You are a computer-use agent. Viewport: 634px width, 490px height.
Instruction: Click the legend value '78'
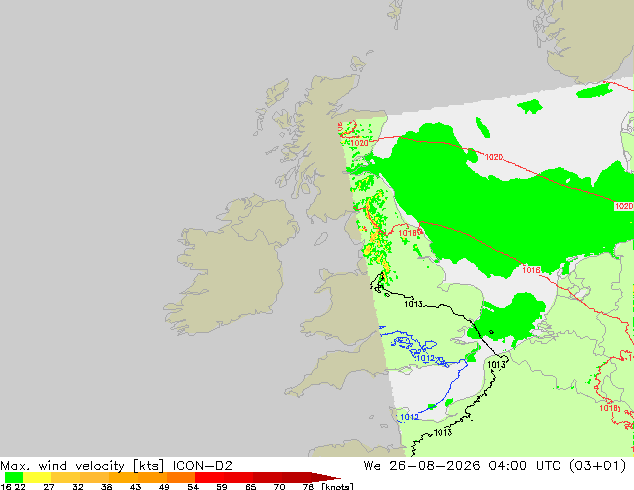point(308,487)
